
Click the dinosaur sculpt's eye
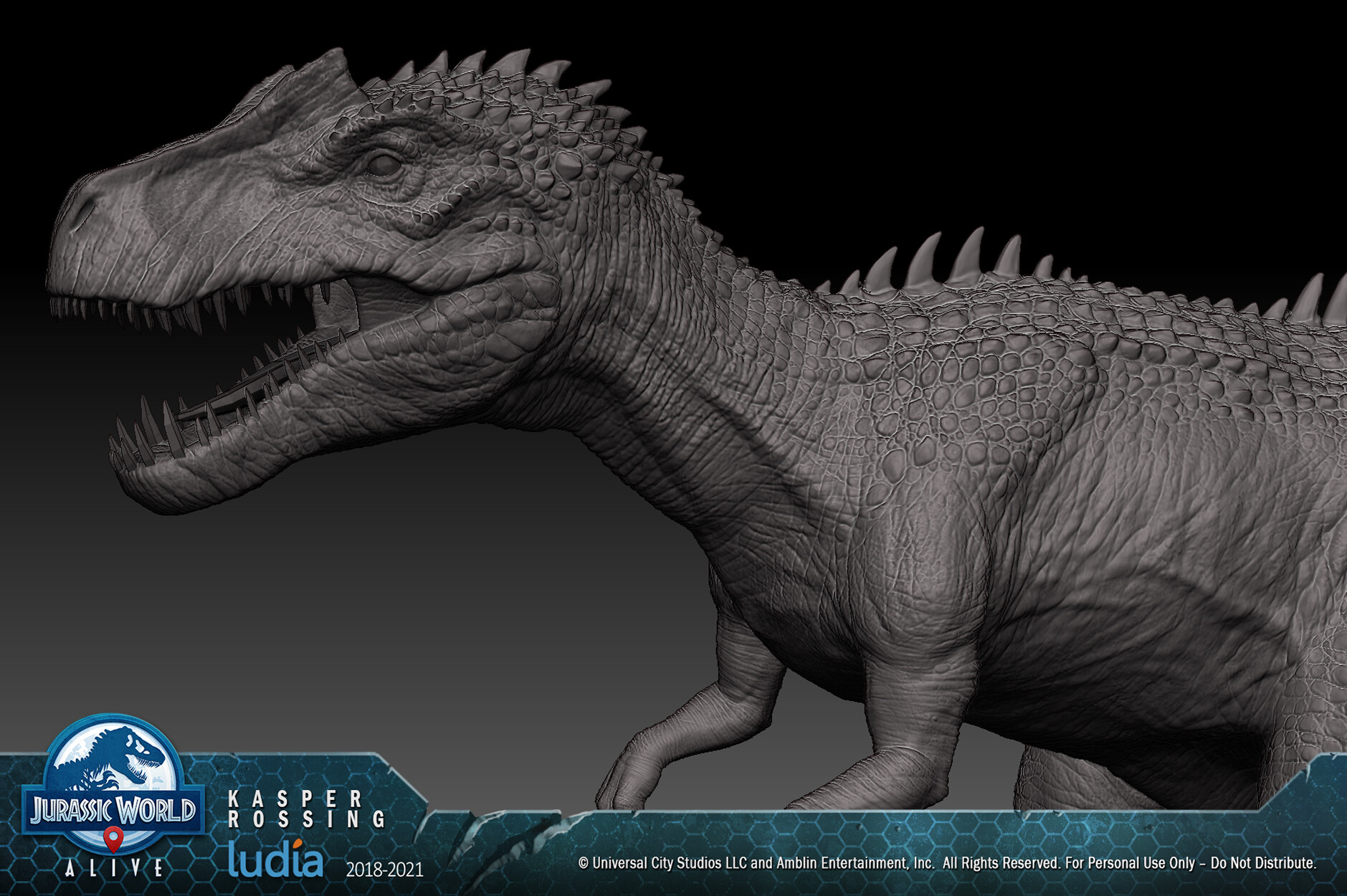tap(384, 164)
